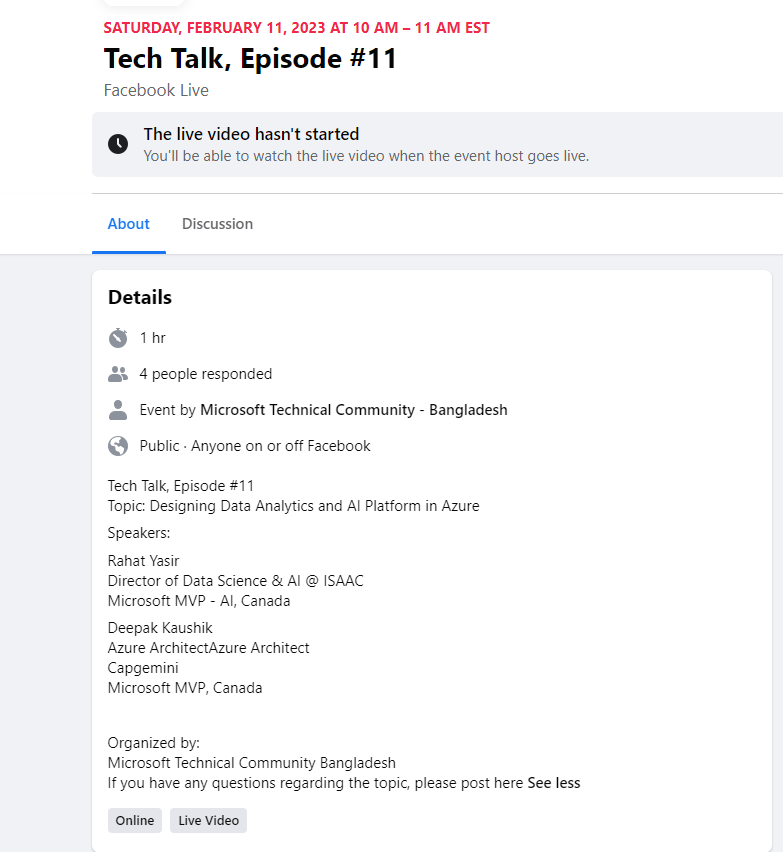
Task: Open Microsoft Technical Community - Bangladesh host link
Action: 353,410
